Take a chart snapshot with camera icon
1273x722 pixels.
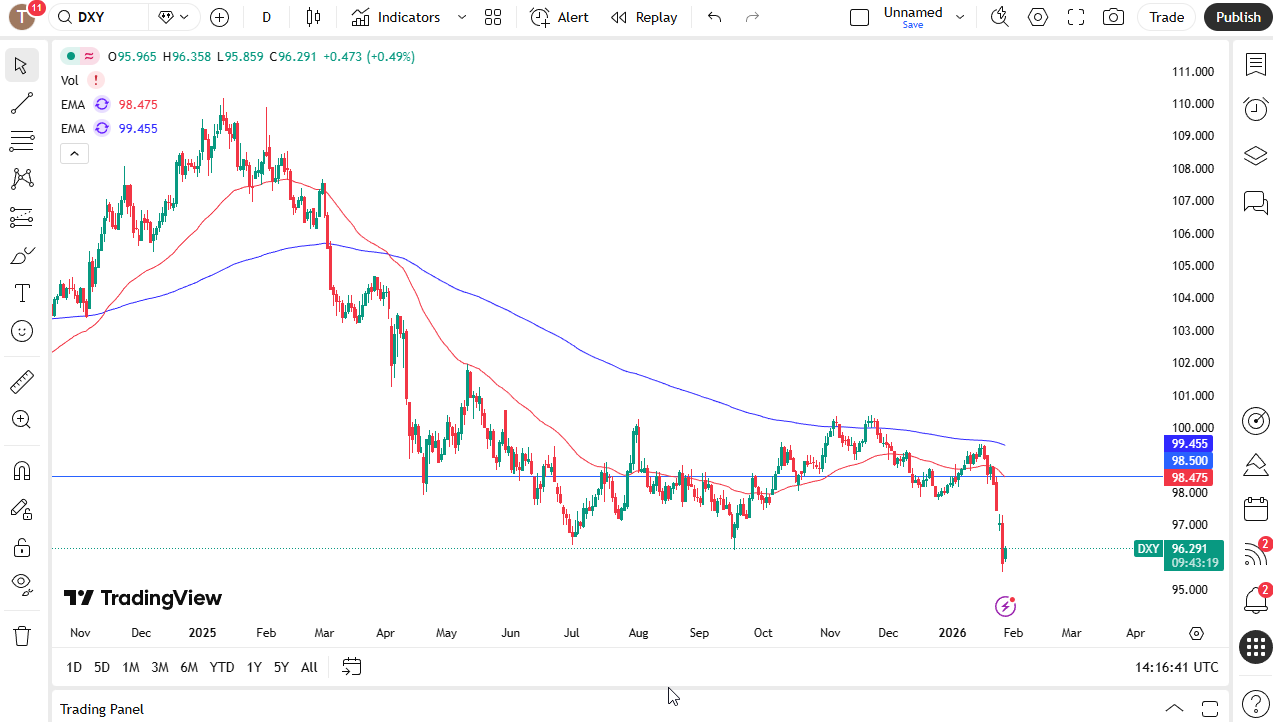coord(1113,17)
